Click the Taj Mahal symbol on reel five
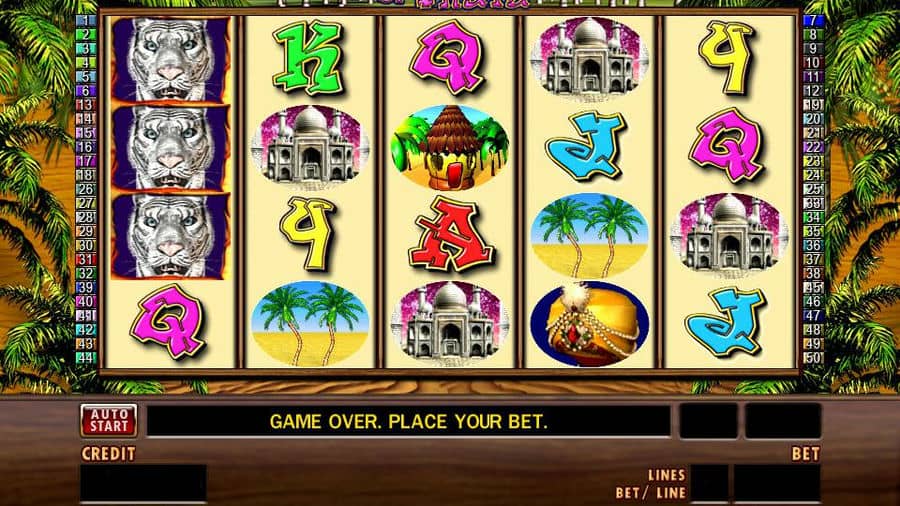 tap(729, 234)
